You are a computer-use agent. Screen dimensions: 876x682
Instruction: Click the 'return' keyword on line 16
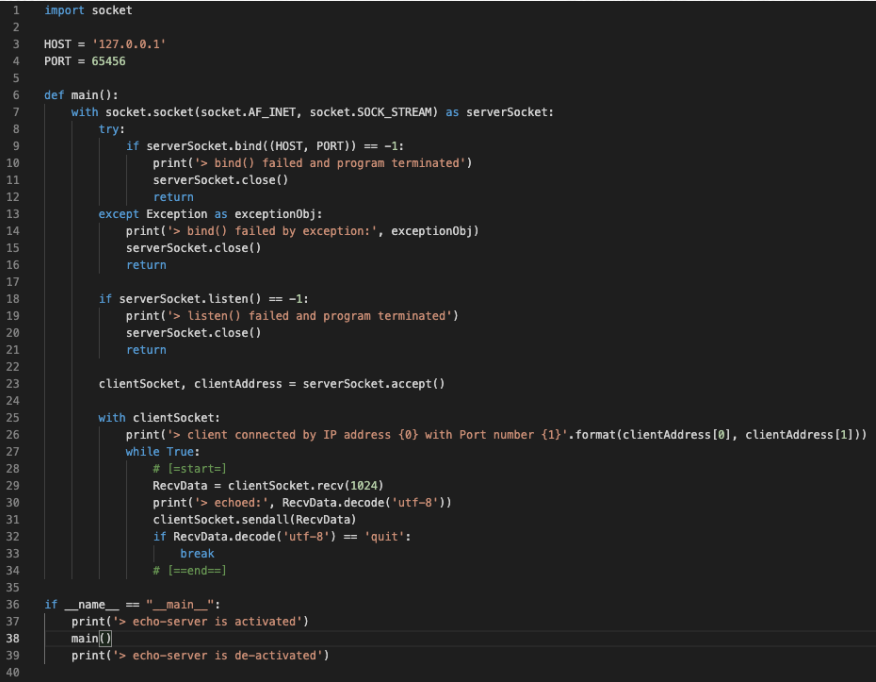pos(146,265)
